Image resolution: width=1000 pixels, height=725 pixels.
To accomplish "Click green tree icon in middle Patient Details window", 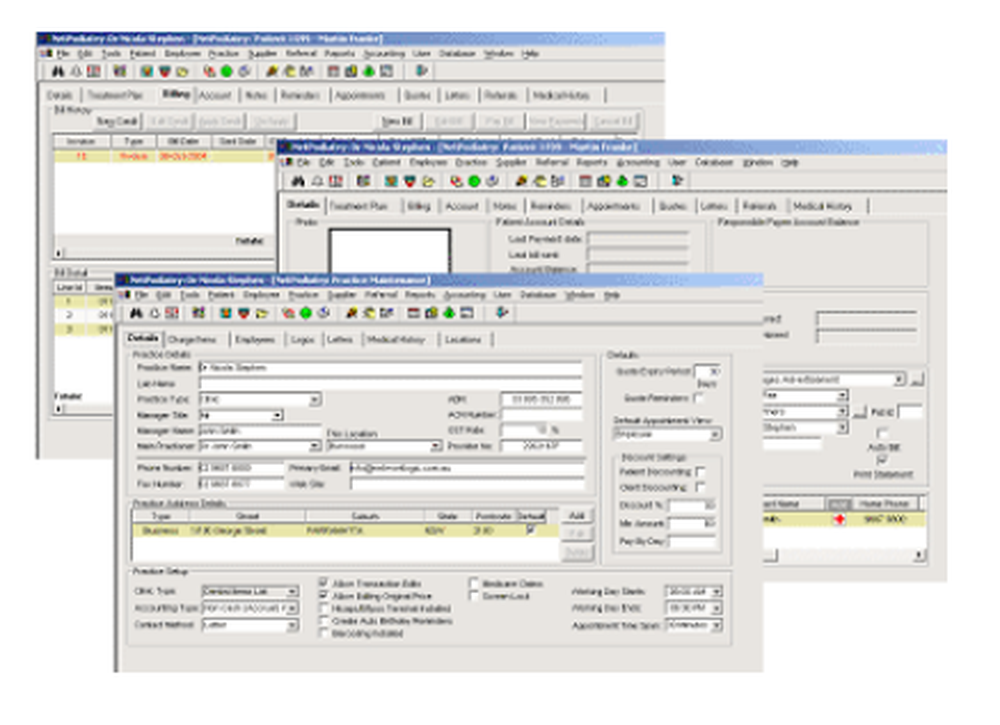I will [622, 181].
